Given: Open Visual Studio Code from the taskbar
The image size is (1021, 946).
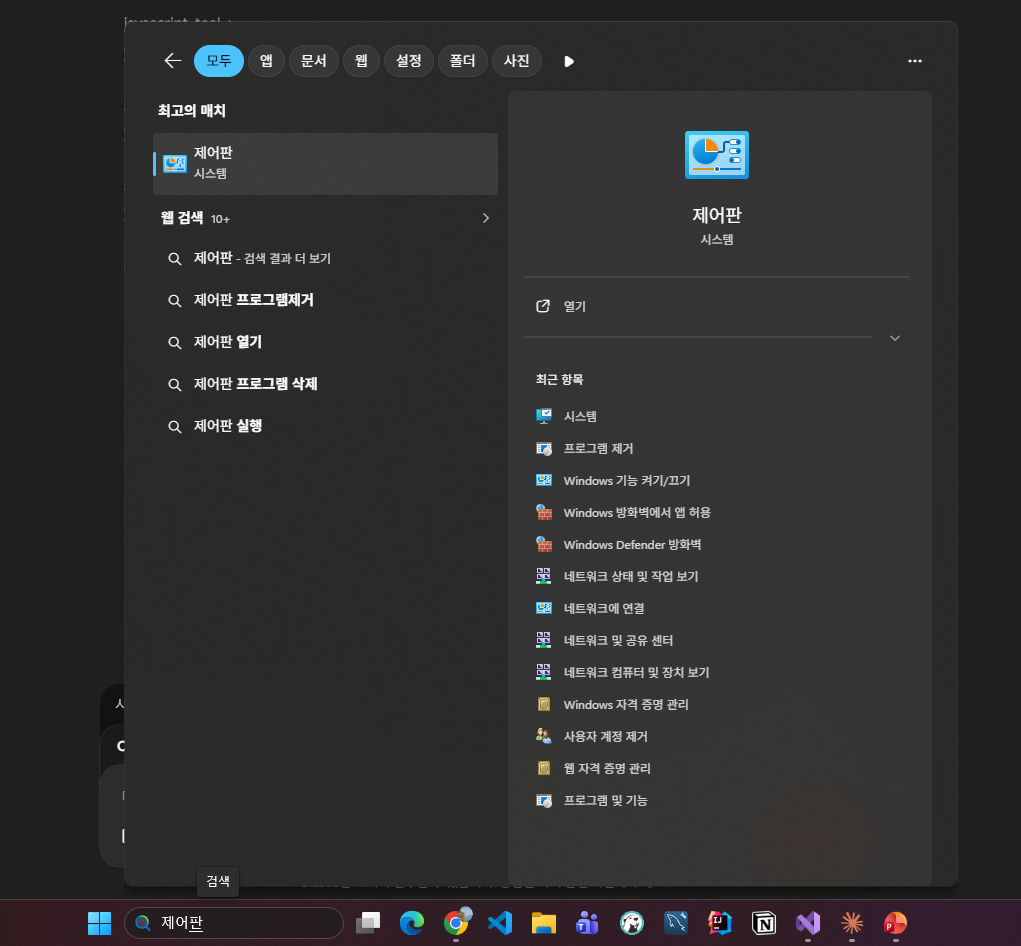Looking at the screenshot, I should [x=500, y=923].
